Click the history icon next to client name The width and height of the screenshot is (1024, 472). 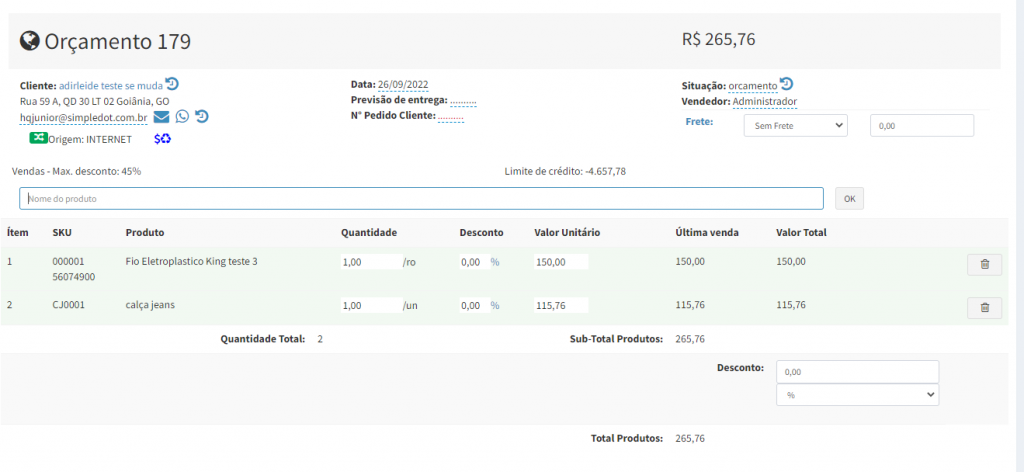[x=172, y=85]
